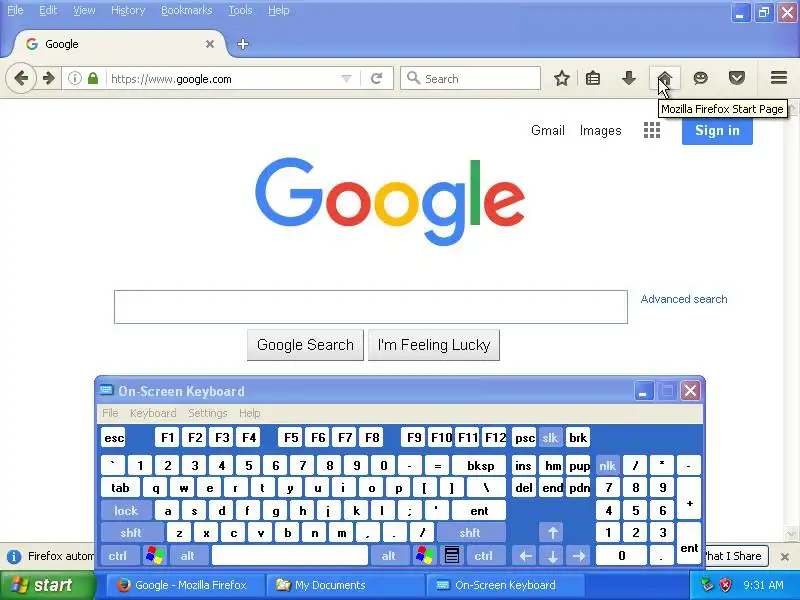The image size is (800, 600).
Task: Toggle scroll lock slk key
Action: click(550, 438)
